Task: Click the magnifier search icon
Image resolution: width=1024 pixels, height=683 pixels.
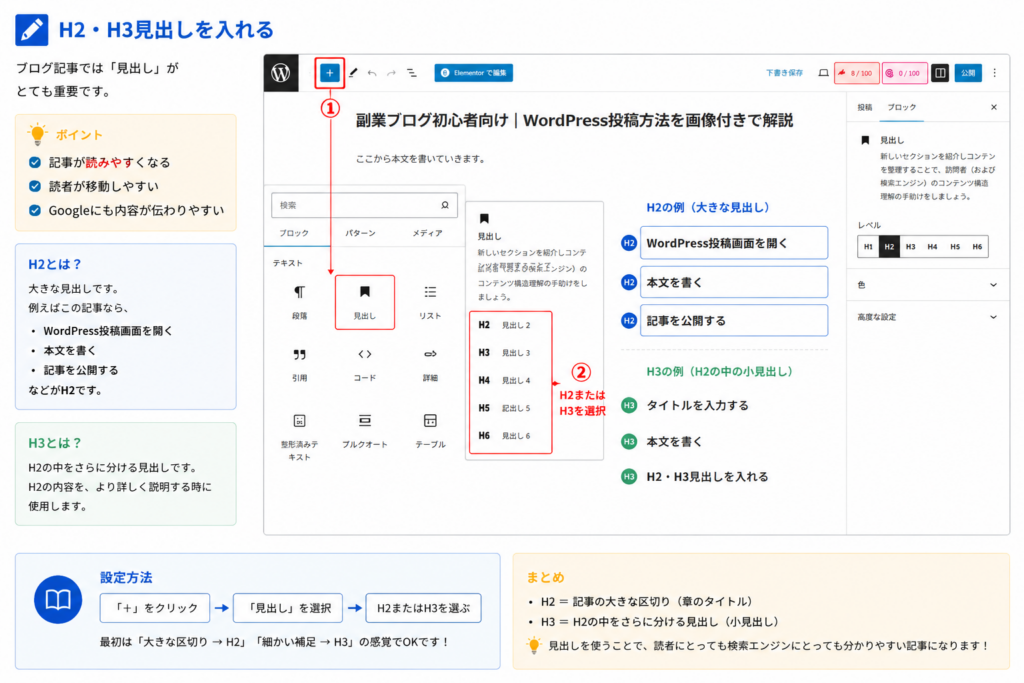Action: click(x=445, y=205)
